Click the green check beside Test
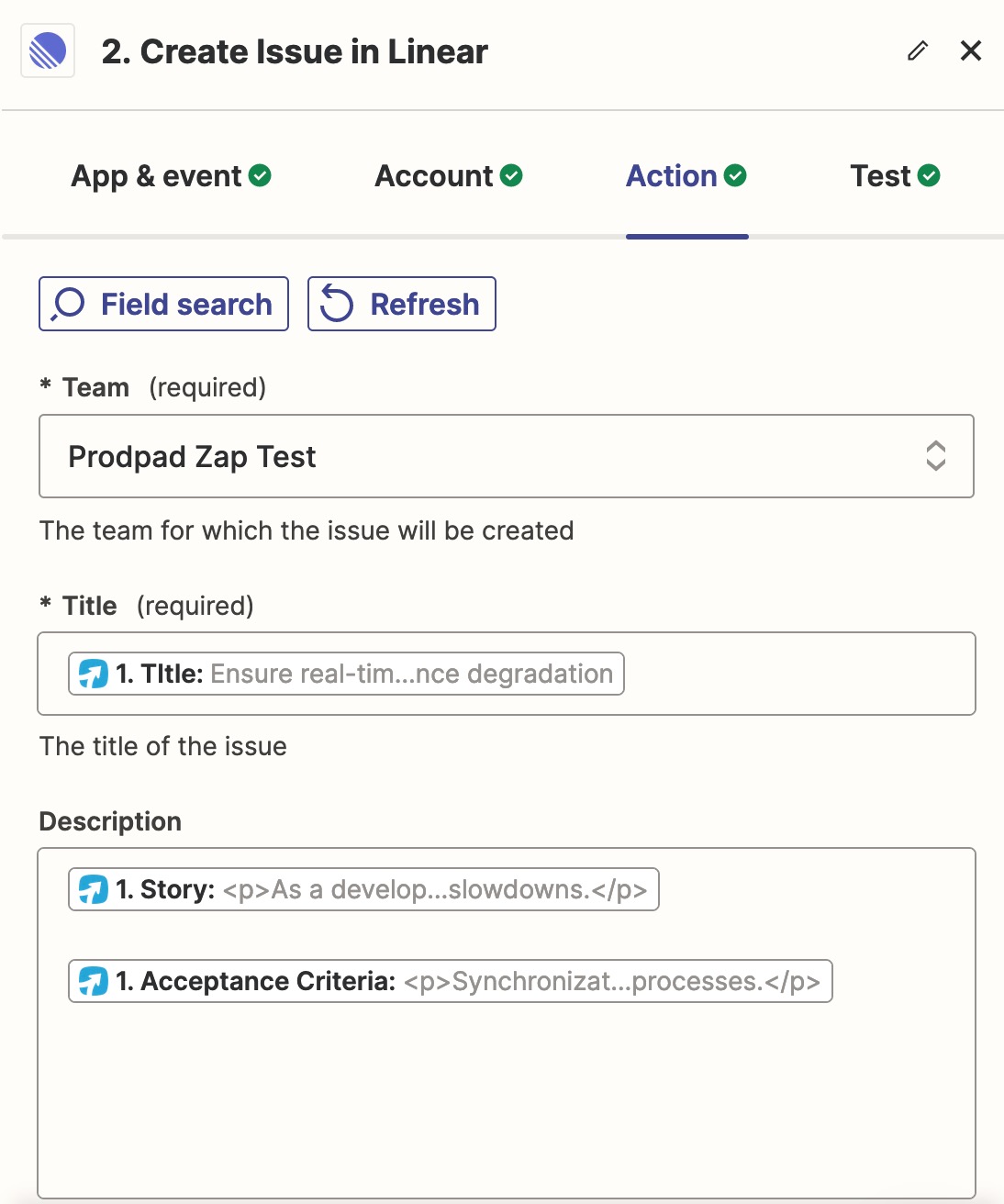This screenshot has width=1004, height=1204. [x=929, y=175]
